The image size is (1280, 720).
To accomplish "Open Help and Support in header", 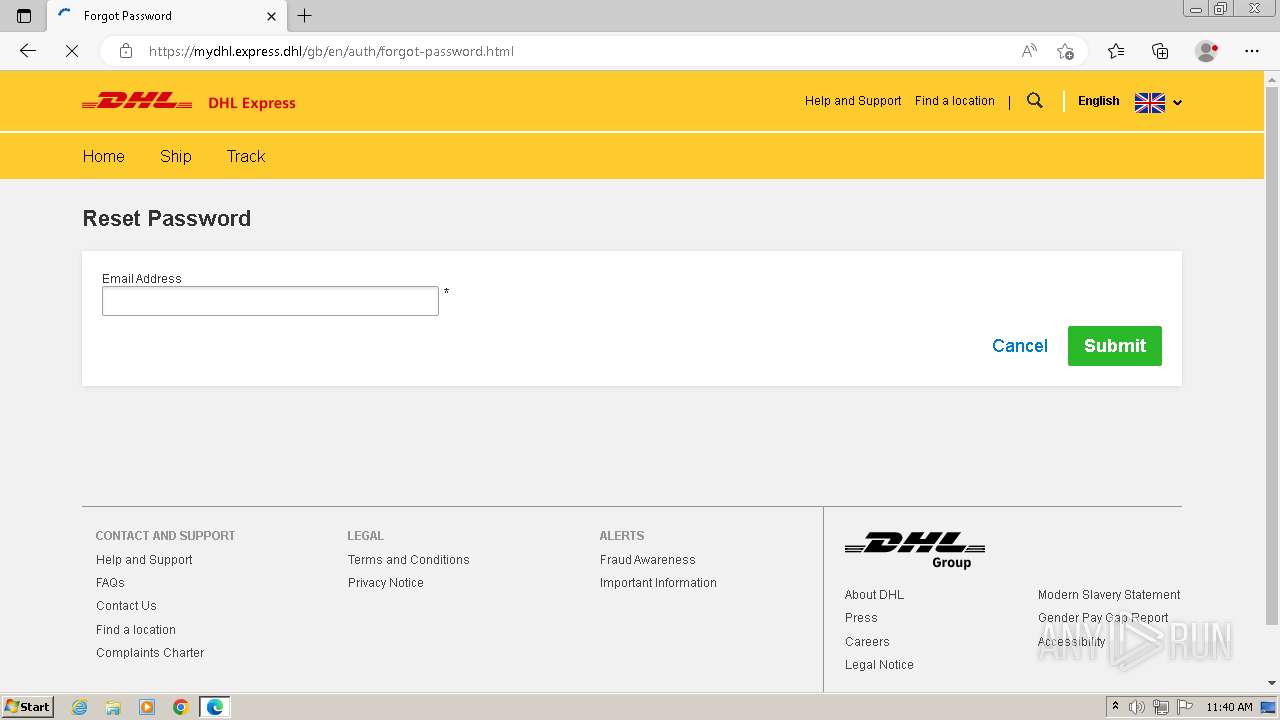I will pyautogui.click(x=853, y=101).
